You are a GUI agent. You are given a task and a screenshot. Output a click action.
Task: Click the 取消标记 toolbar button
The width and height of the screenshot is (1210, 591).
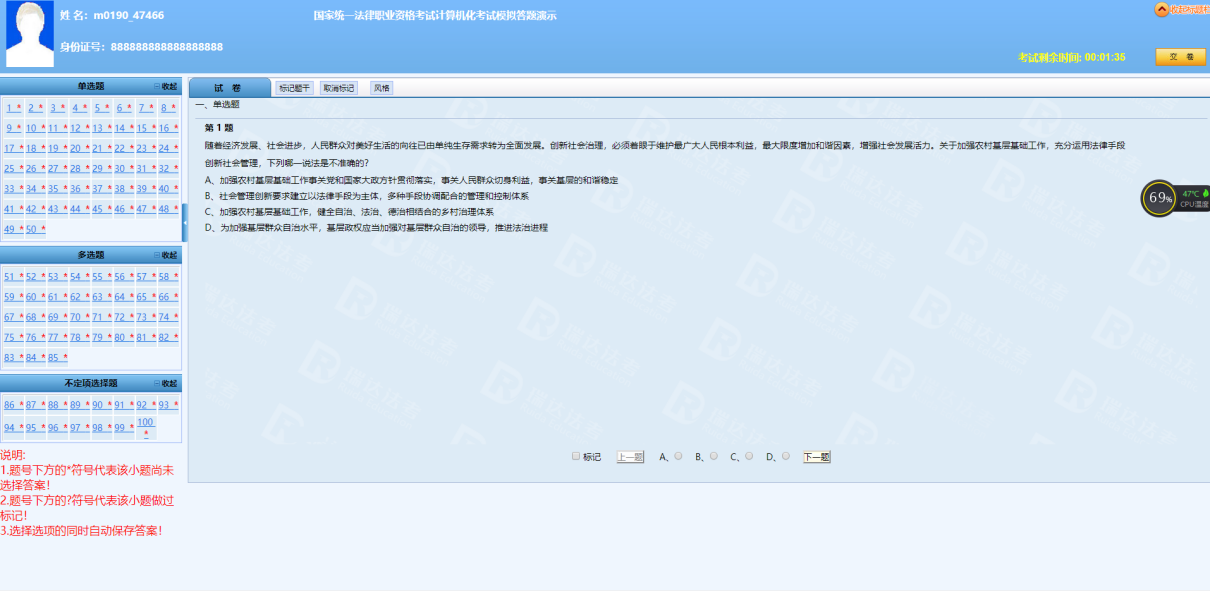(338, 88)
